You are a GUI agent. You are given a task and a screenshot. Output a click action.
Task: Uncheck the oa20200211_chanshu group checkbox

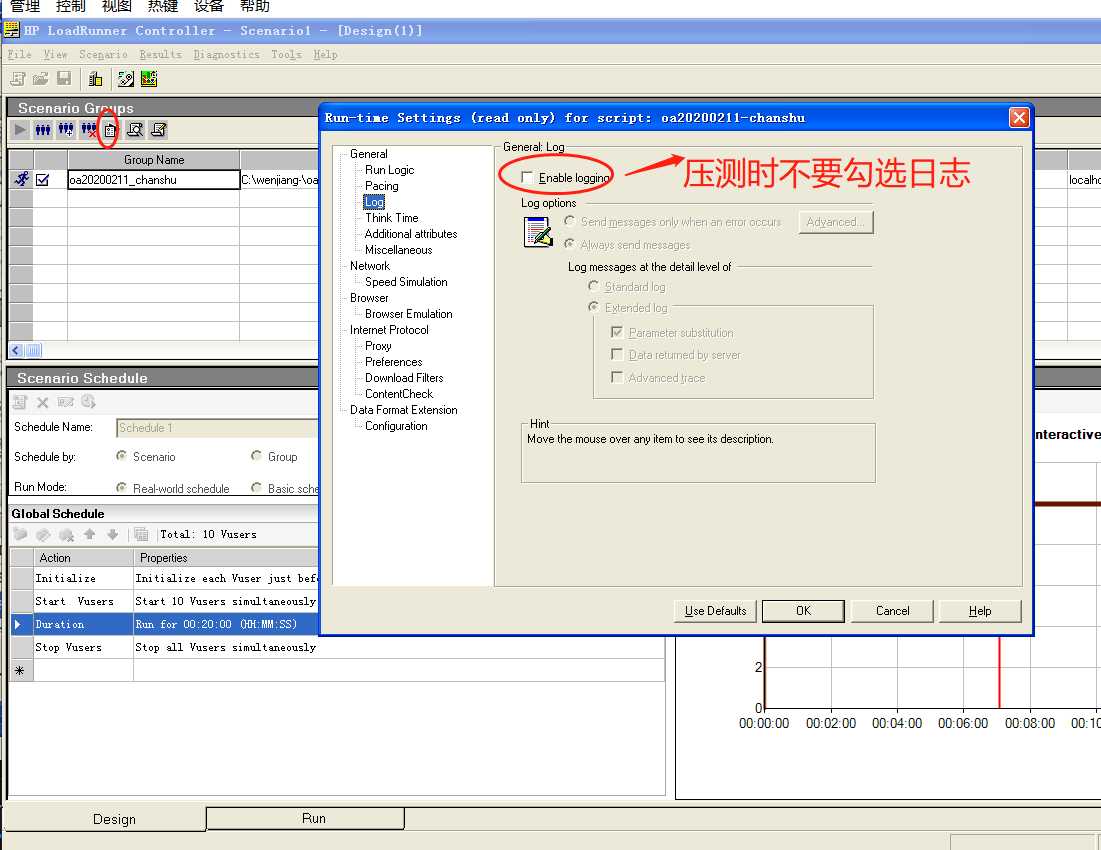tap(43, 180)
